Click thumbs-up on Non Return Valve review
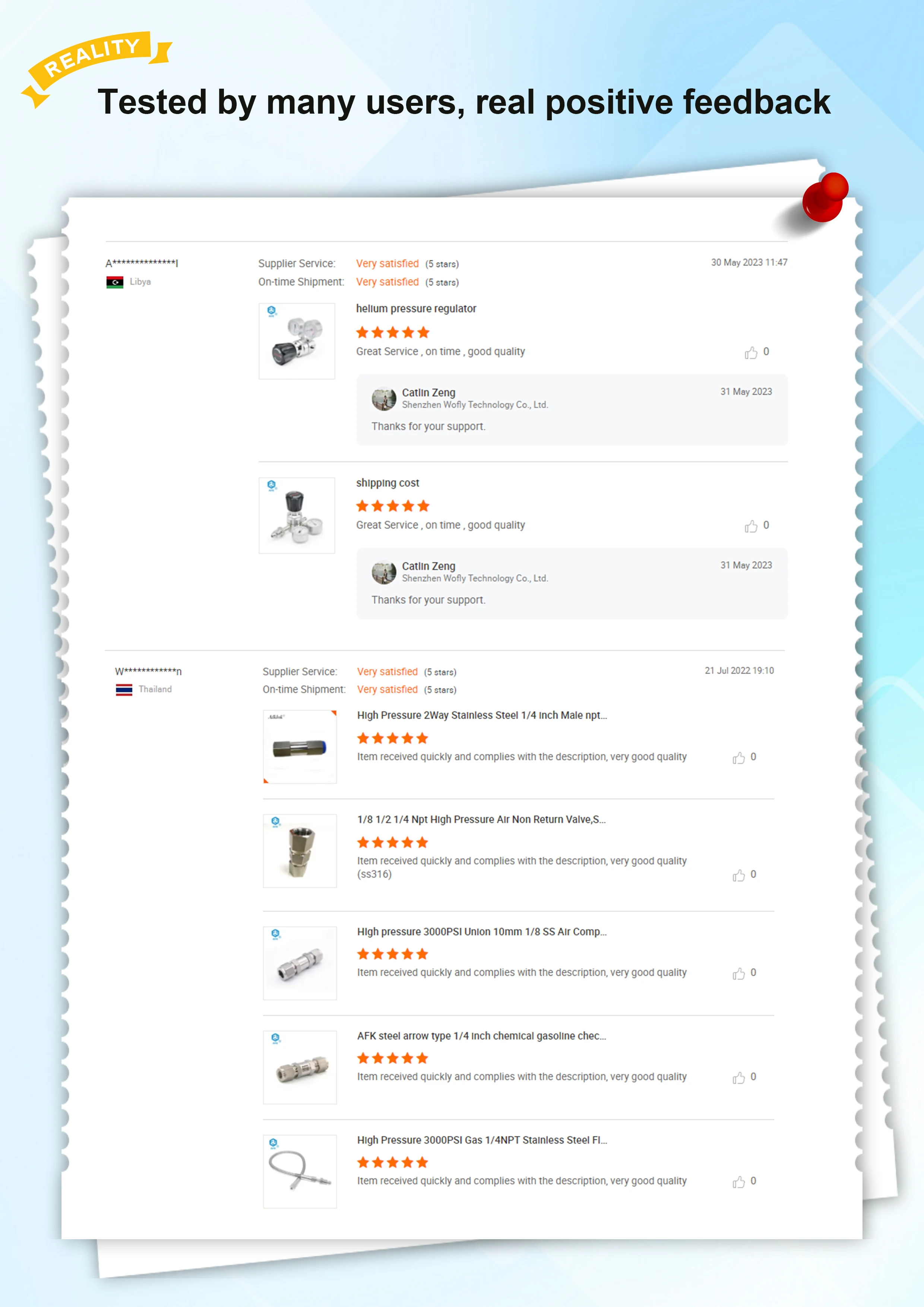This screenshot has width=924, height=1307. [x=738, y=875]
